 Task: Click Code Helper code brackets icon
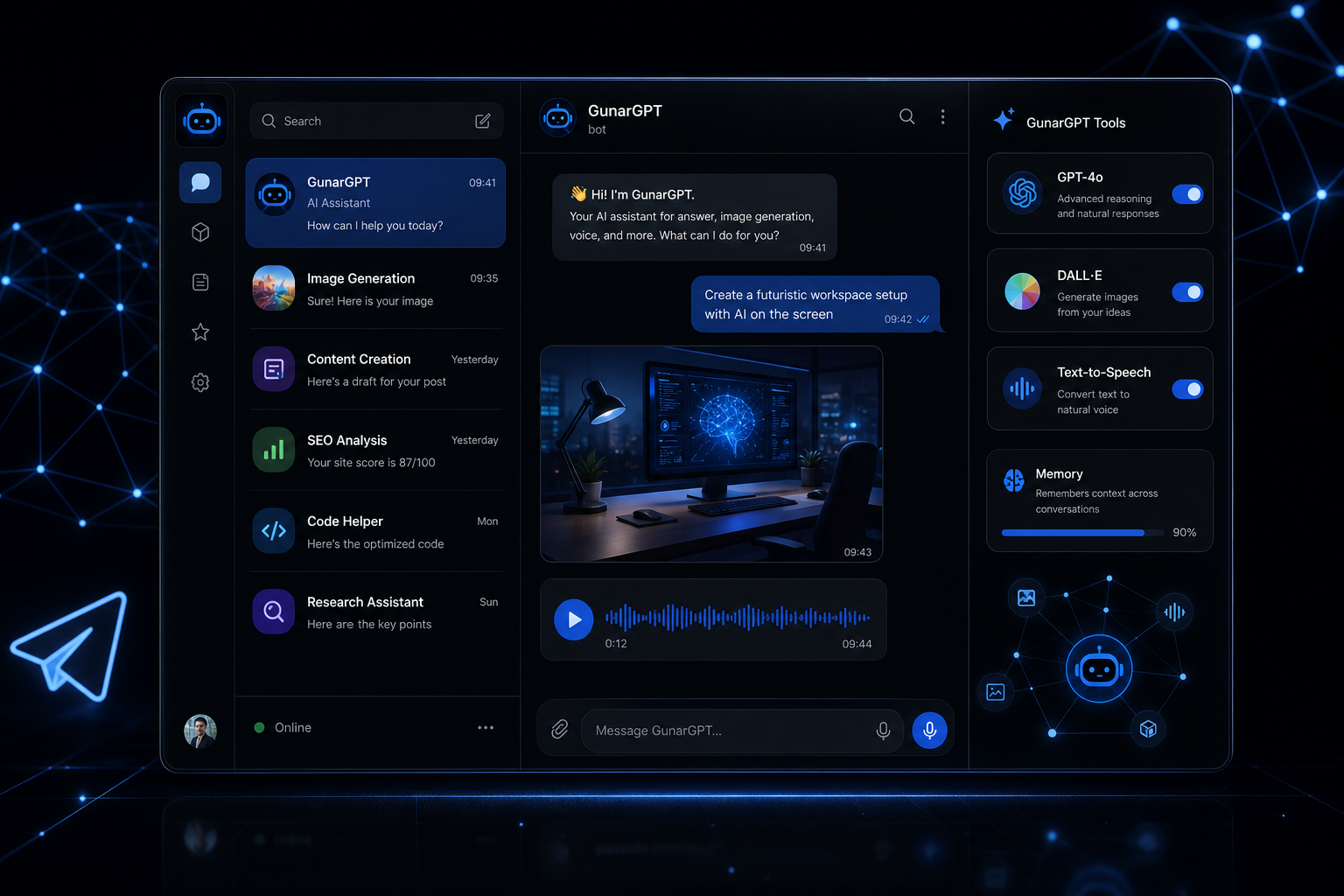[x=274, y=531]
